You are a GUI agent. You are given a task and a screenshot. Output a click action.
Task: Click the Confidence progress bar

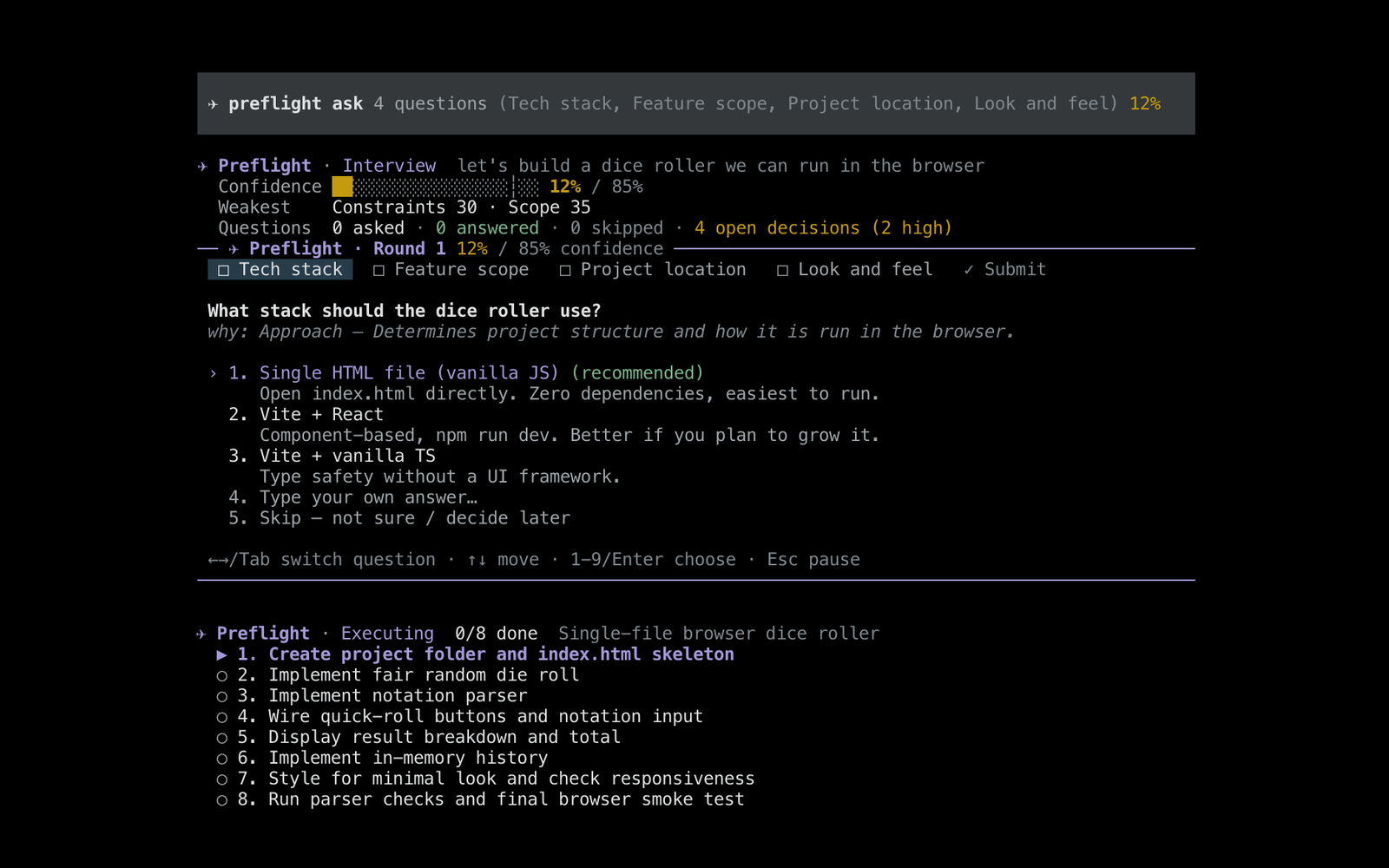pos(436,187)
